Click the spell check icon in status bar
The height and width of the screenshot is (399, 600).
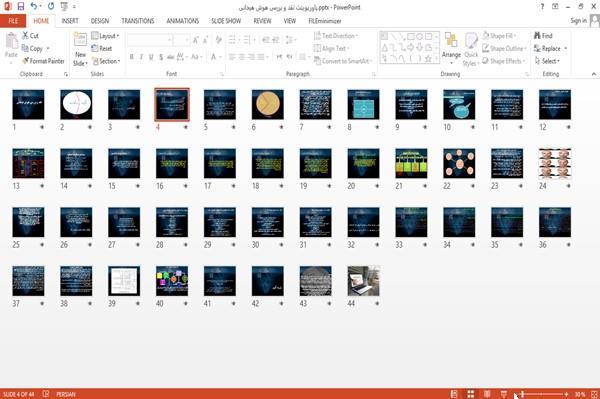click(x=46, y=394)
